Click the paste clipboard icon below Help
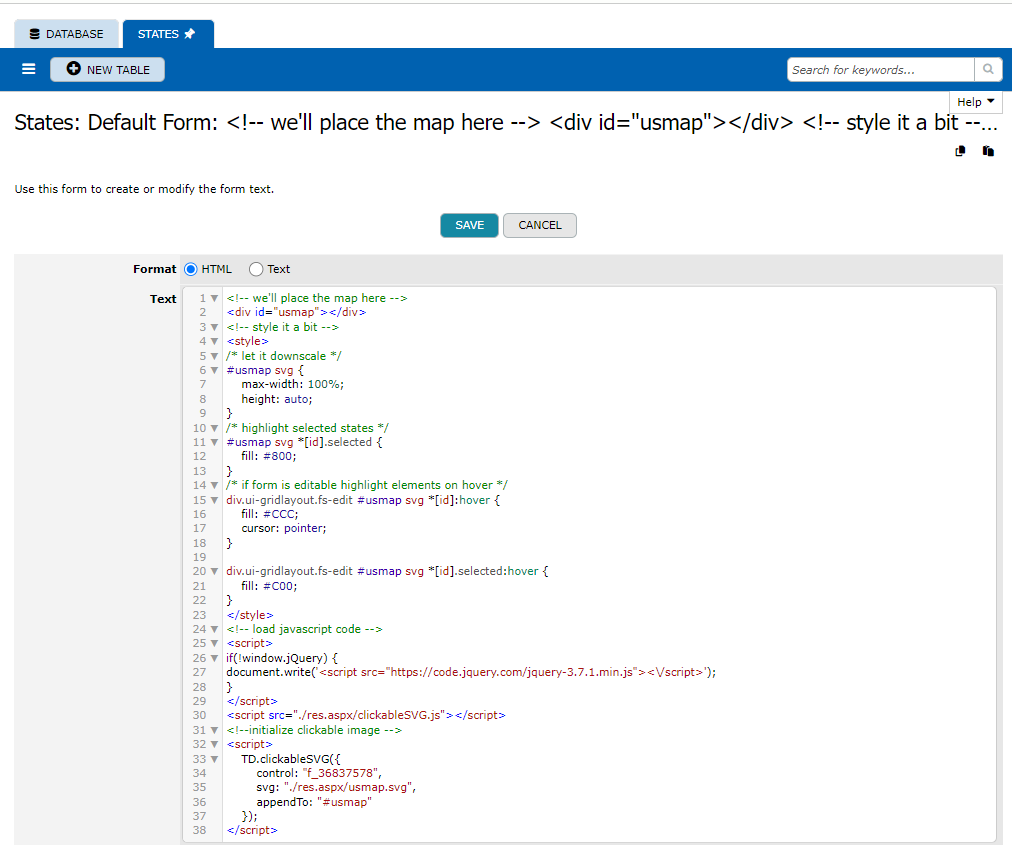1012x850 pixels. [988, 151]
